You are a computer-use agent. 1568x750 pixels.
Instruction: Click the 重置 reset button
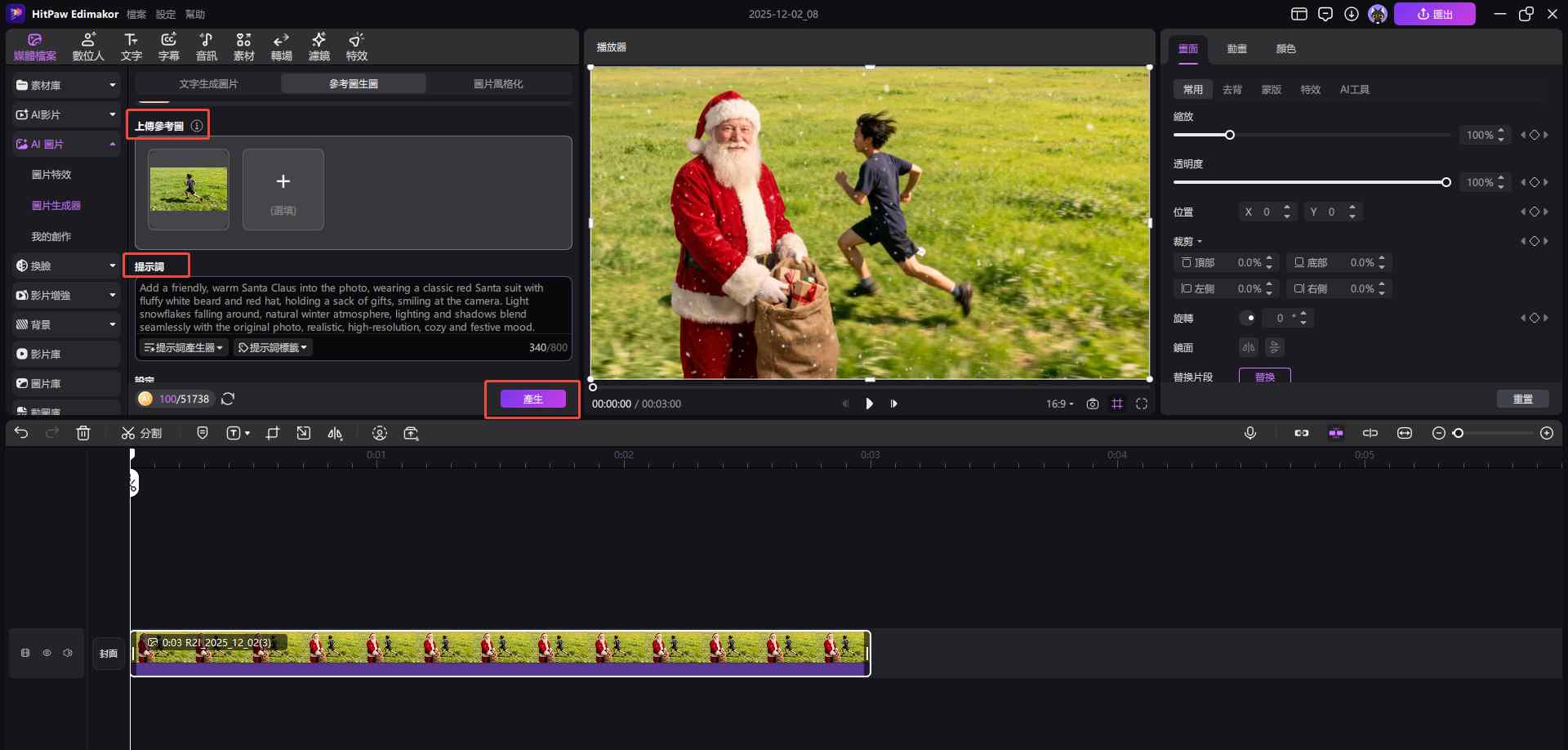click(1522, 399)
